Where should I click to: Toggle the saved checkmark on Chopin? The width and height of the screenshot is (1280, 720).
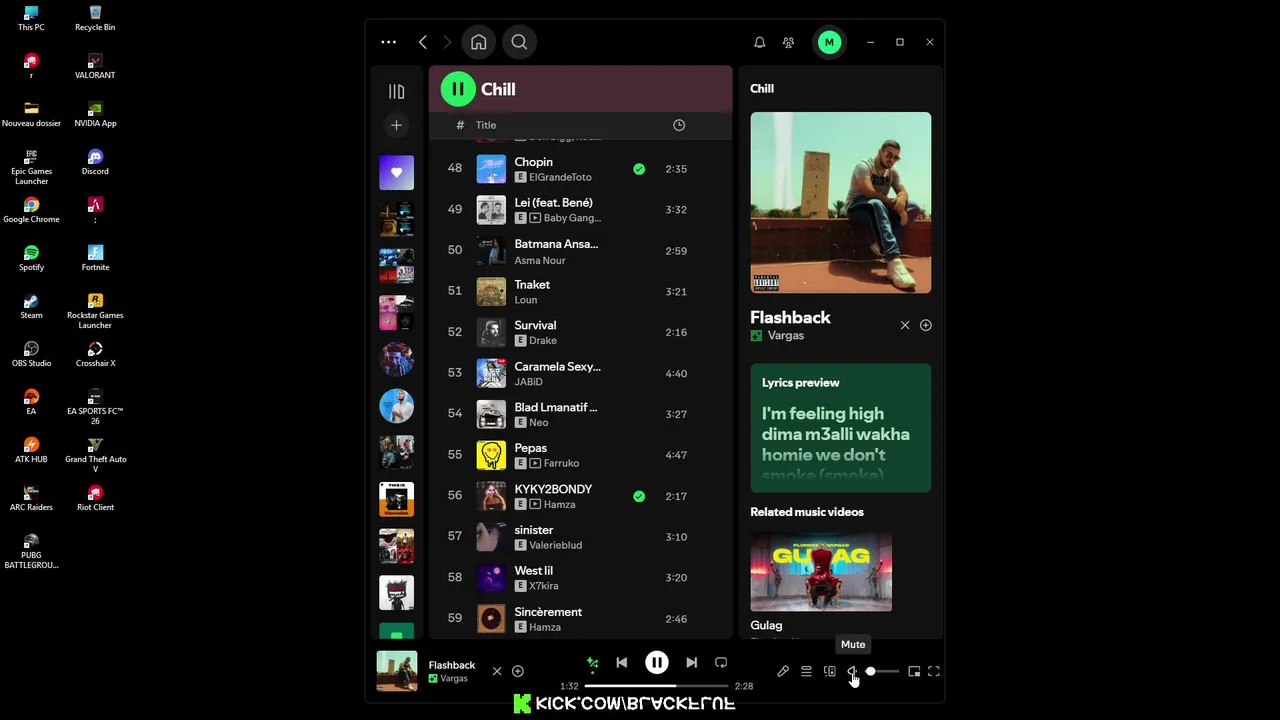(639, 169)
